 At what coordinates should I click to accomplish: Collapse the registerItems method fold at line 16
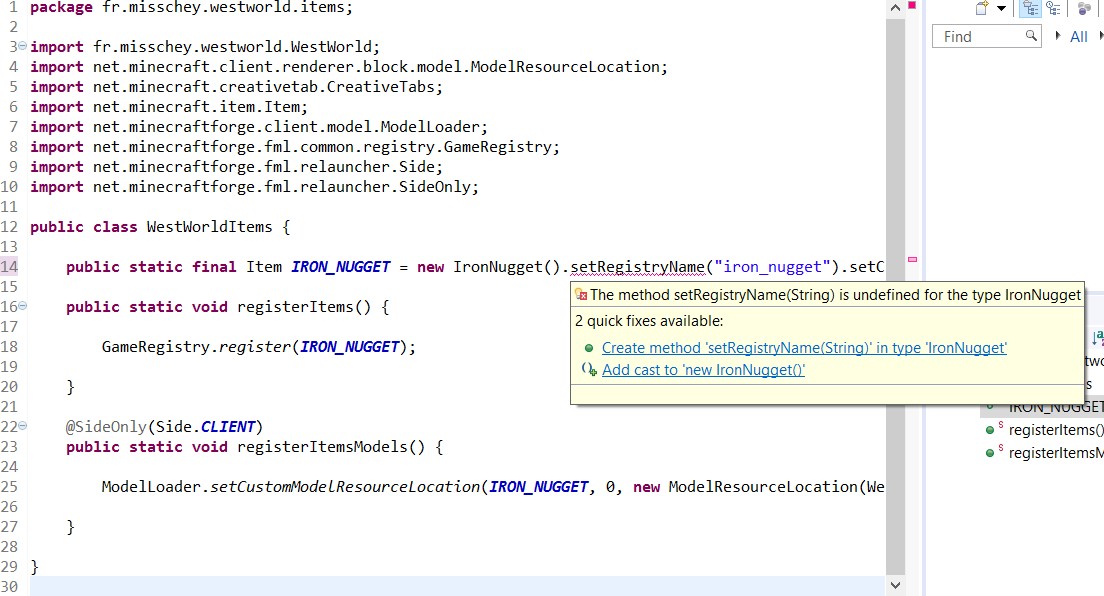click(x=22, y=307)
